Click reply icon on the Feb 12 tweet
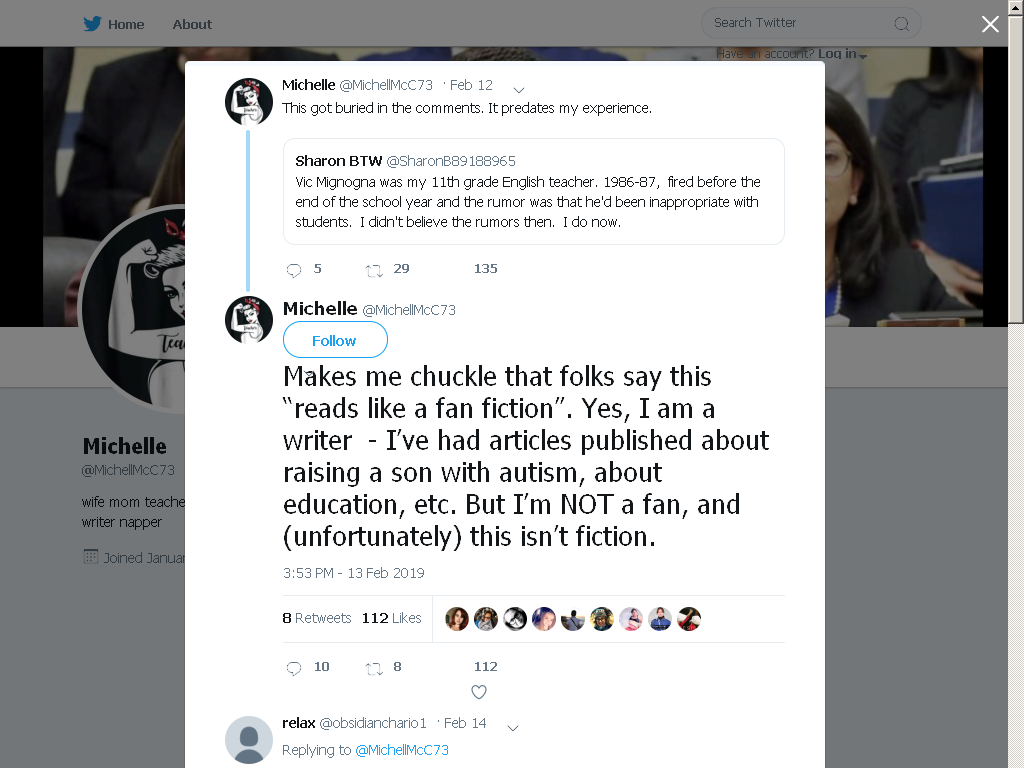 coord(294,270)
